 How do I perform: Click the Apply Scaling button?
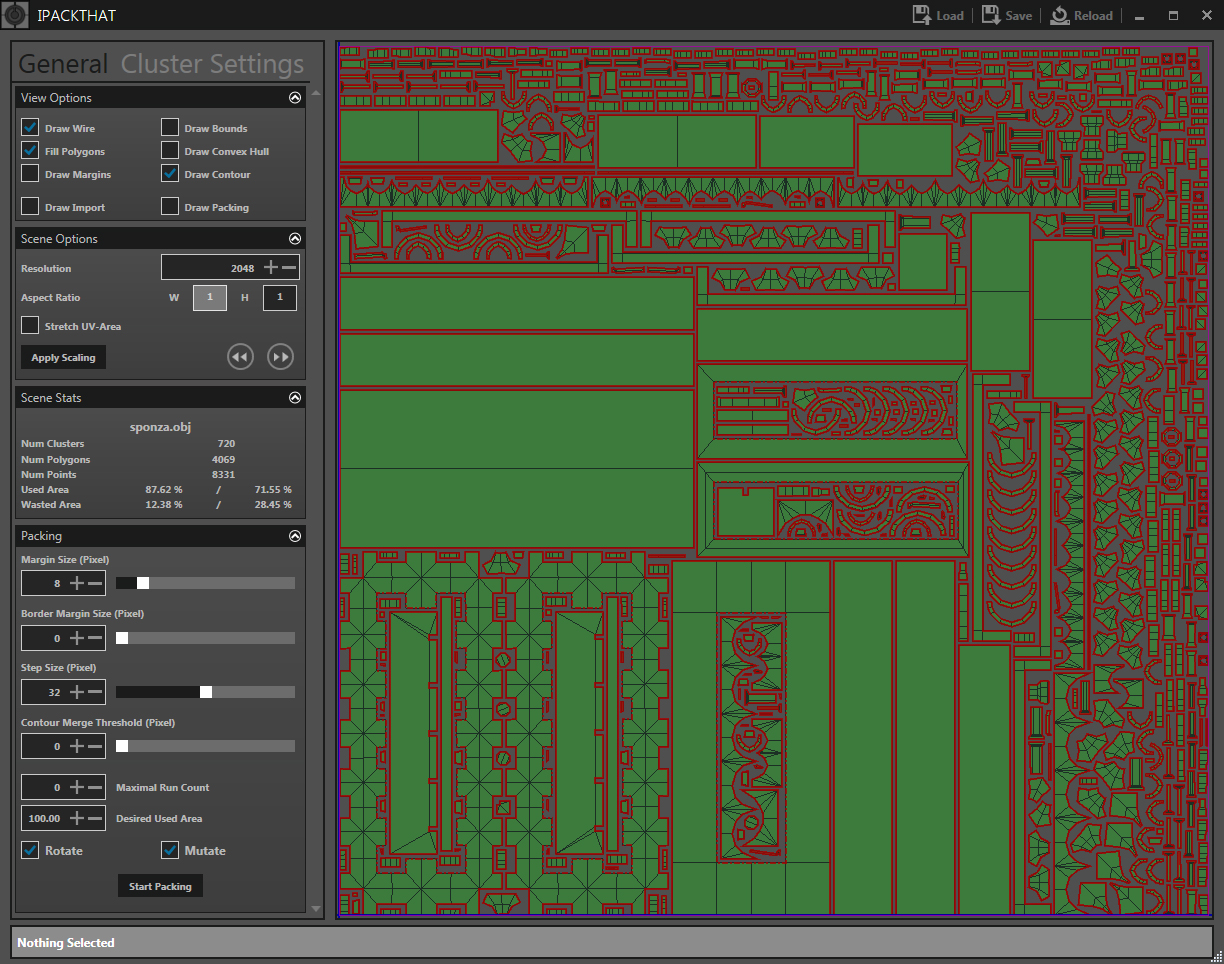click(63, 357)
